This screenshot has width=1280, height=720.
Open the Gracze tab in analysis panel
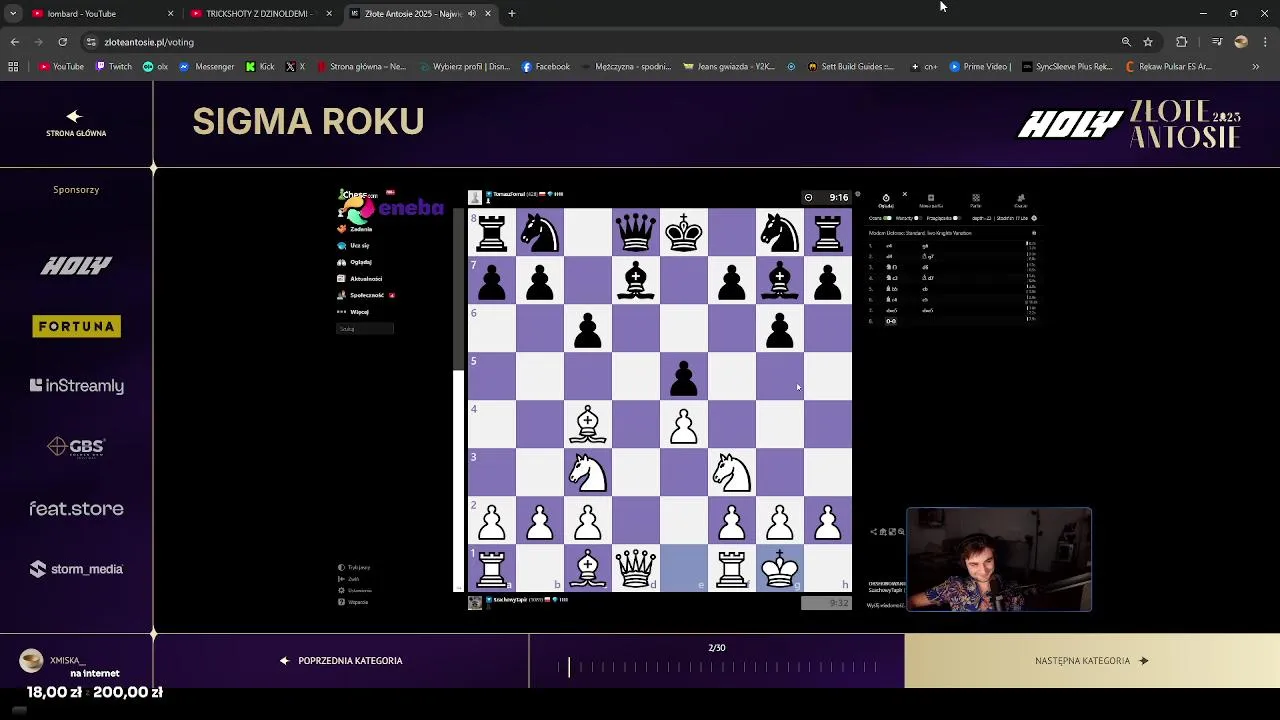[1021, 200]
